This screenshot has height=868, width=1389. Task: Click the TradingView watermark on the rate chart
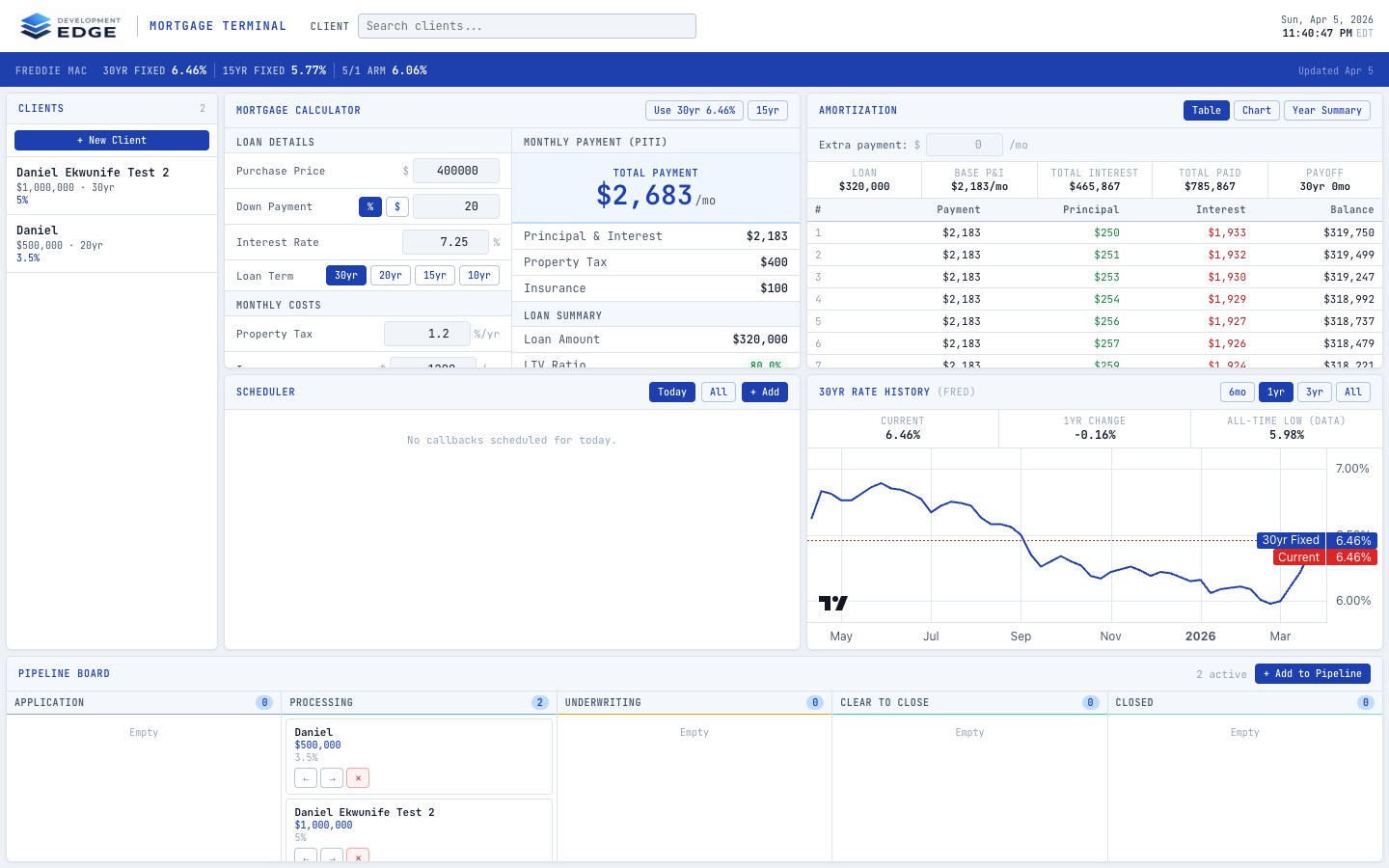(832, 602)
